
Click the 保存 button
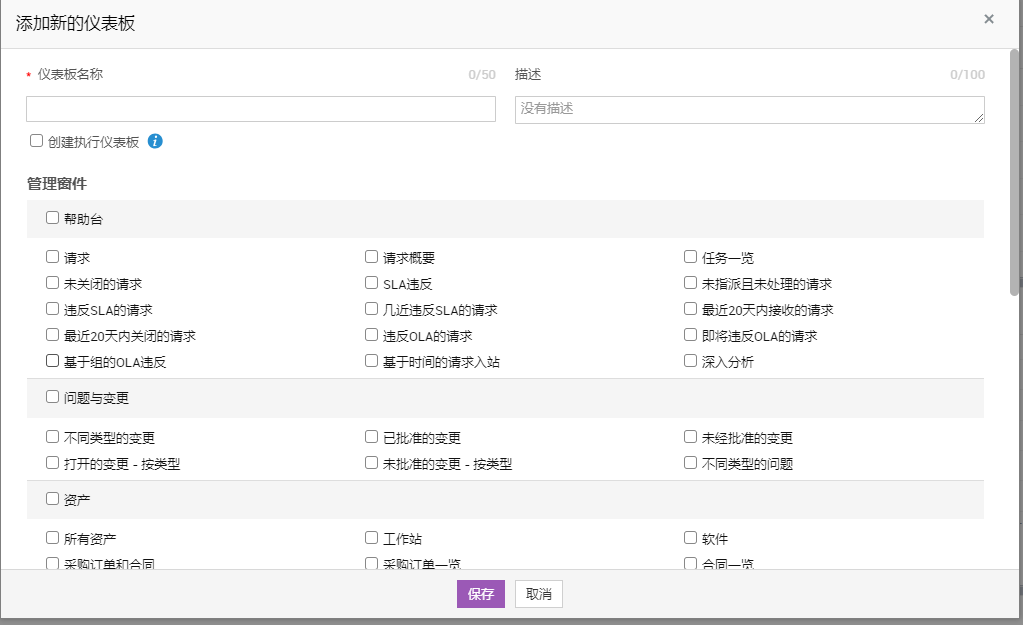pyautogui.click(x=481, y=594)
